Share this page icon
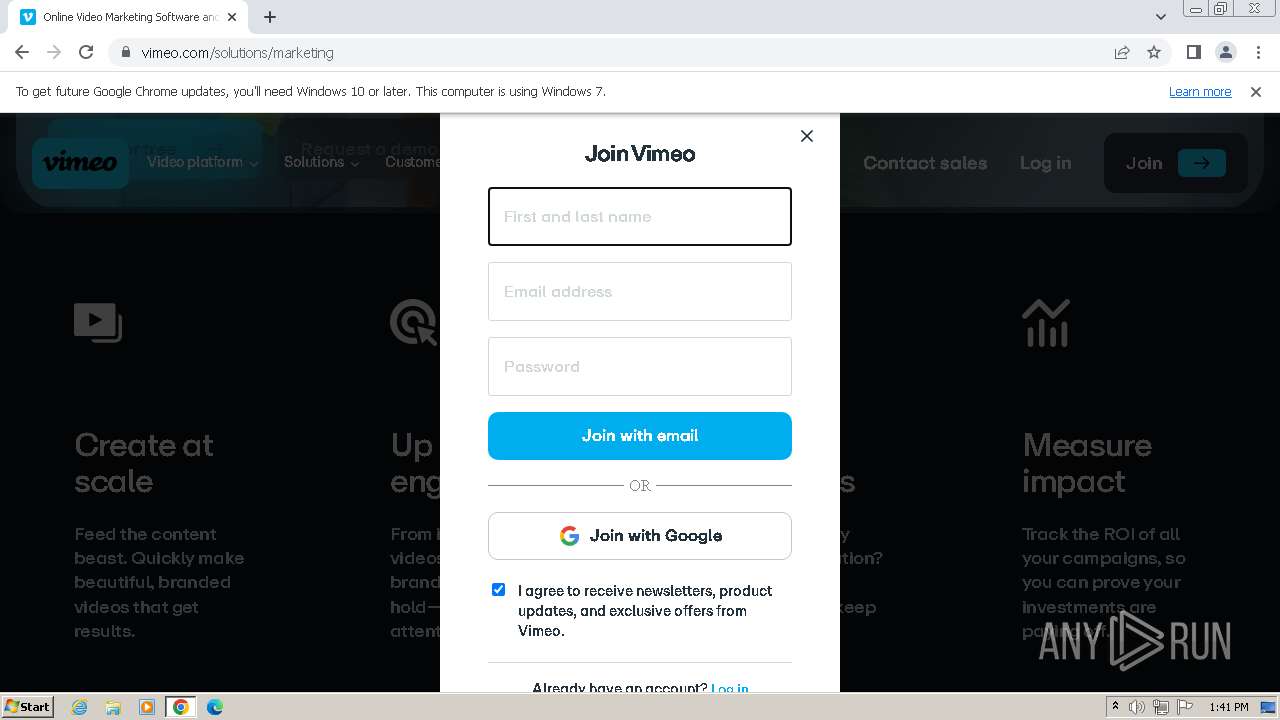Image resolution: width=1280 pixels, height=720 pixels. [1122, 52]
